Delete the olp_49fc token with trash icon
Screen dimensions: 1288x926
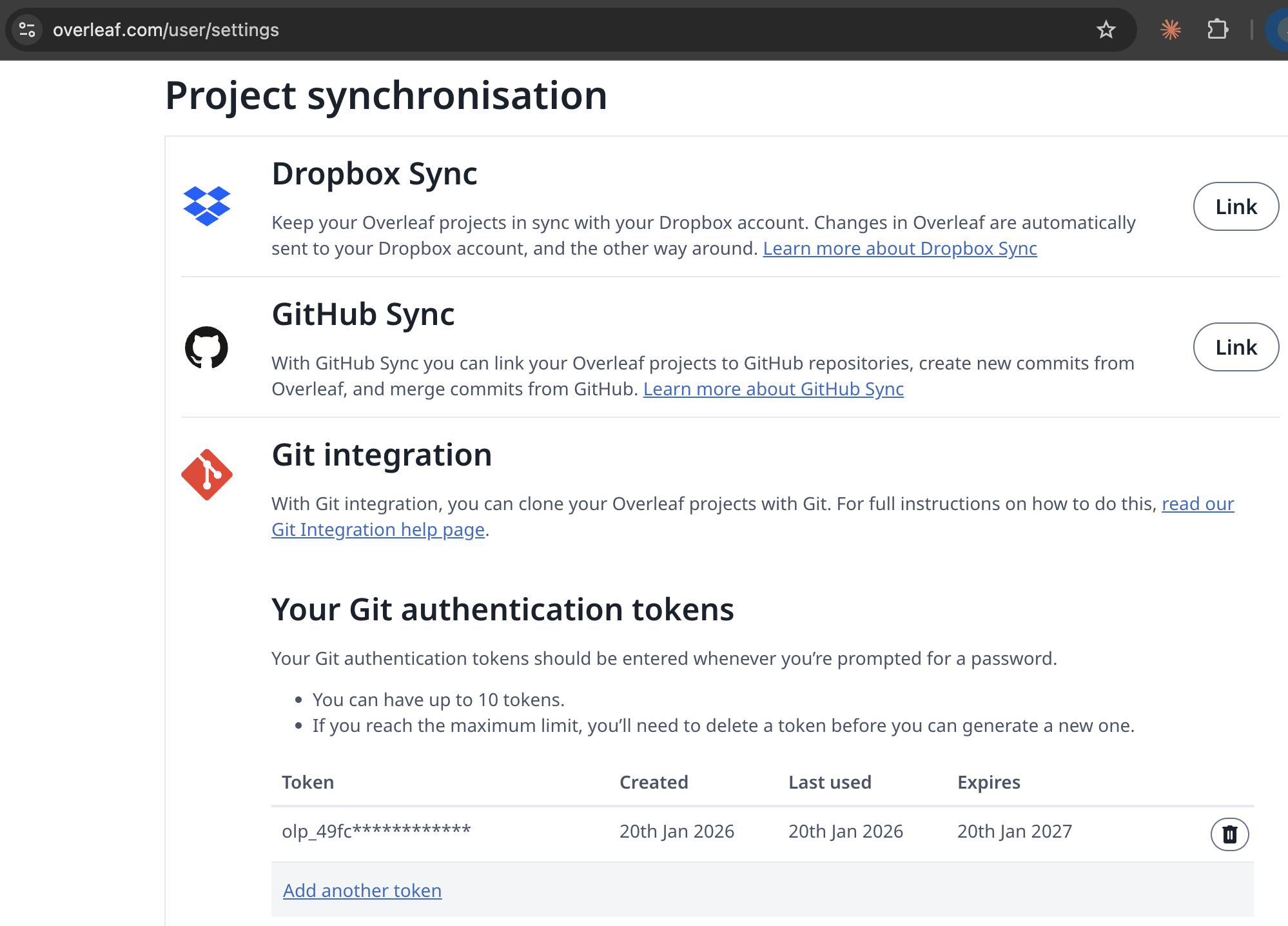[x=1229, y=834]
